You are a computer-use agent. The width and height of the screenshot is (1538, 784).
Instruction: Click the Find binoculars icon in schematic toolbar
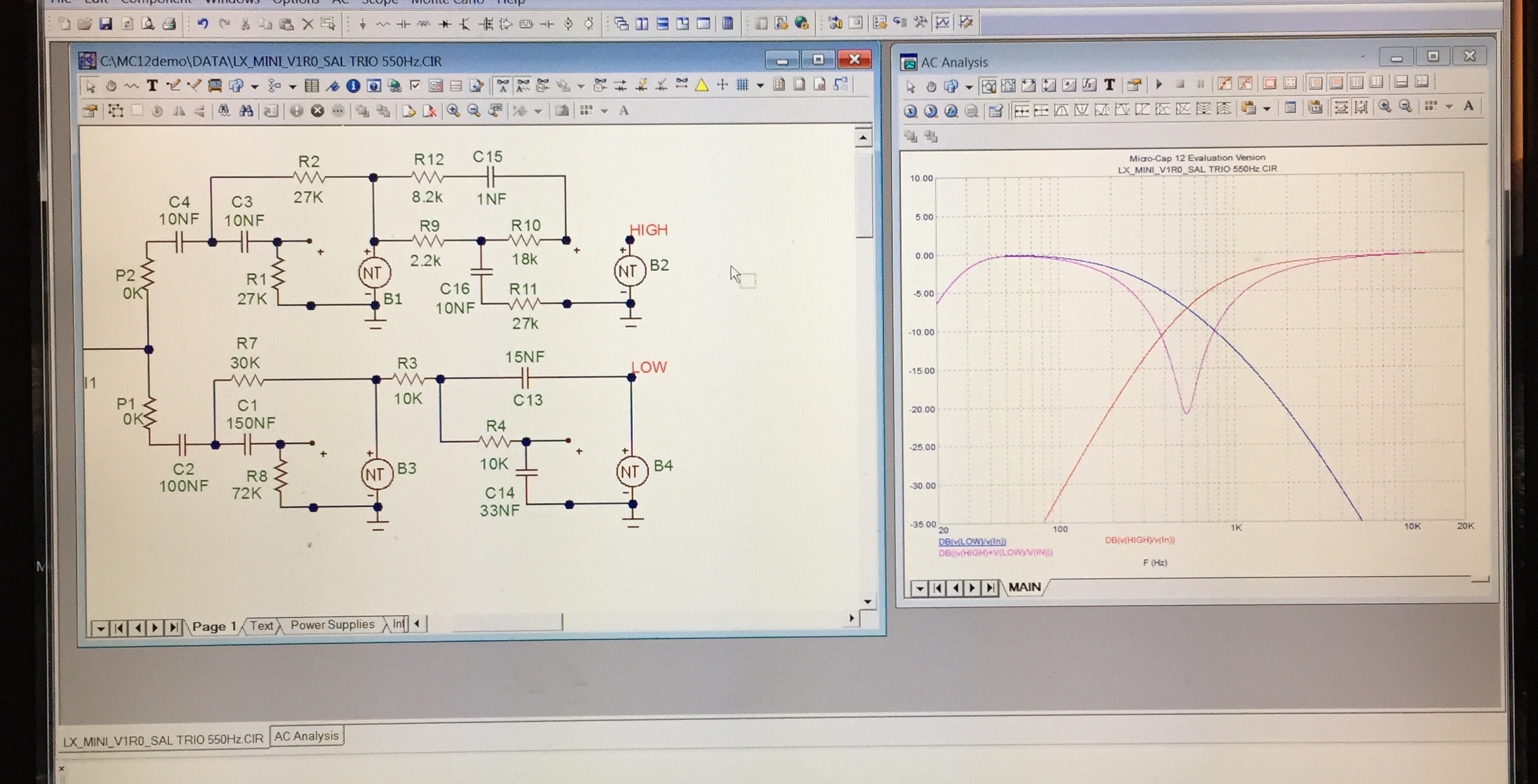246,111
